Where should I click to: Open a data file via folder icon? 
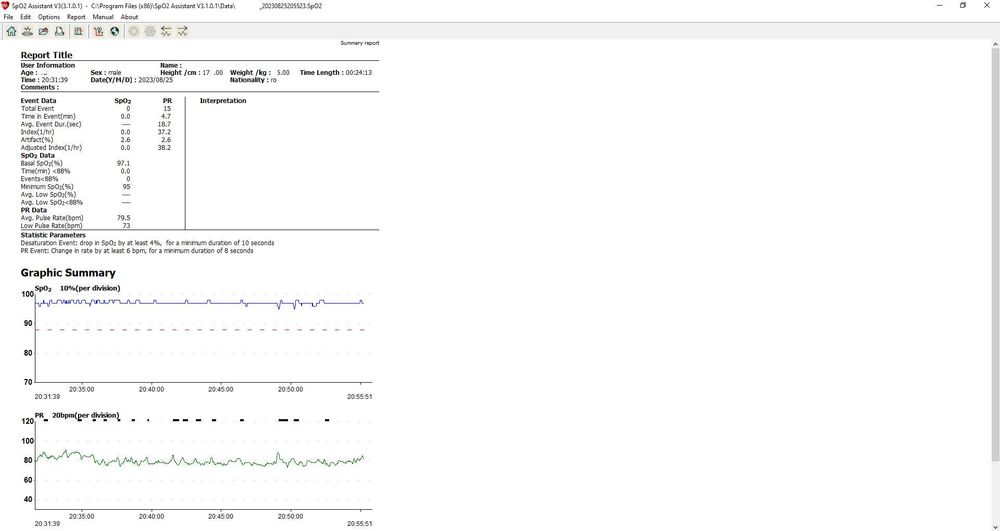43,31
